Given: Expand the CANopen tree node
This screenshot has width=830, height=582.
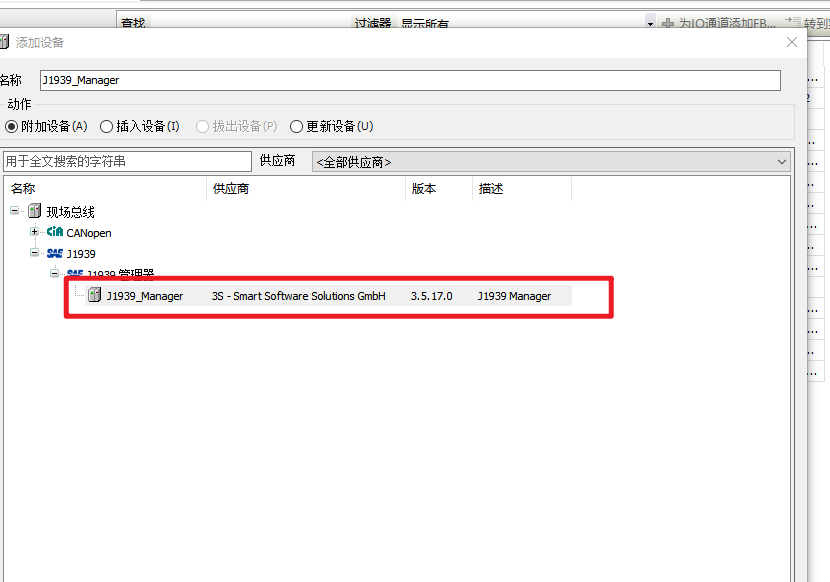Looking at the screenshot, I should point(35,232).
